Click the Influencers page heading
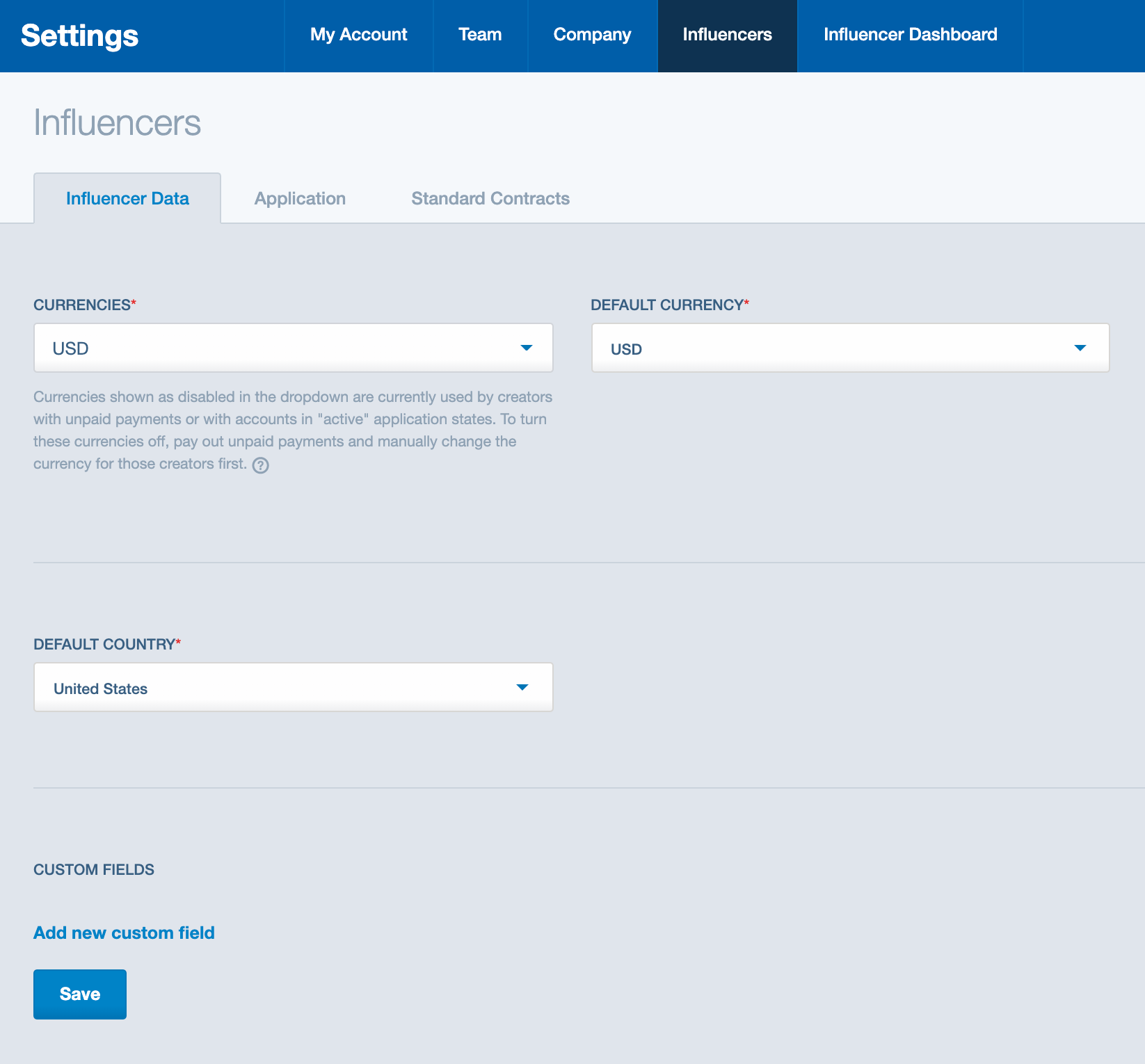The height and width of the screenshot is (1064, 1145). pyautogui.click(x=117, y=123)
